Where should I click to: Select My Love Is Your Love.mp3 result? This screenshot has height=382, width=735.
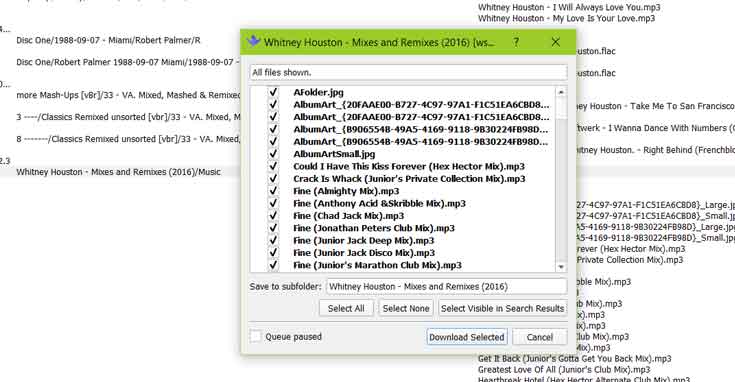click(x=566, y=18)
